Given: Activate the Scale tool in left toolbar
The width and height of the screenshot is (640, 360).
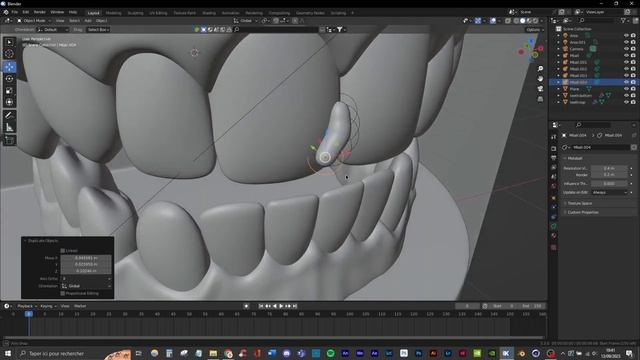Looking at the screenshot, I should point(9,91).
